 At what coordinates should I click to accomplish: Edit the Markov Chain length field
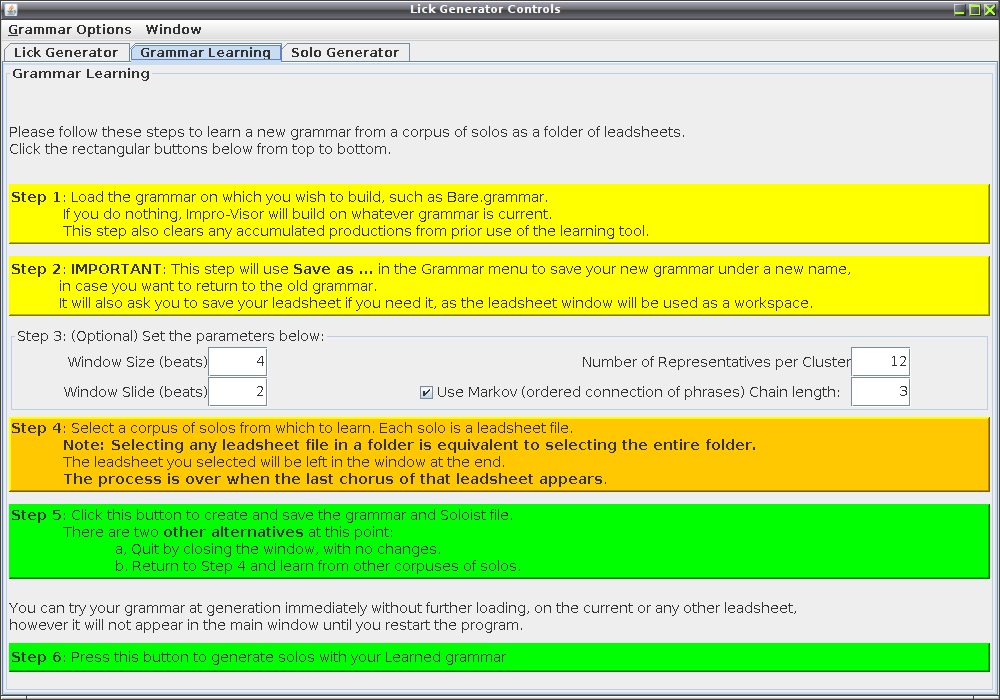pos(881,391)
